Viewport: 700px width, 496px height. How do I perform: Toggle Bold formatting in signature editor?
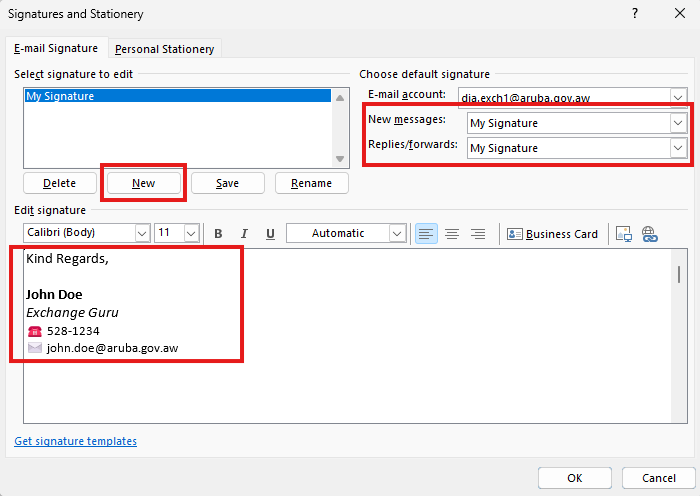(x=218, y=234)
